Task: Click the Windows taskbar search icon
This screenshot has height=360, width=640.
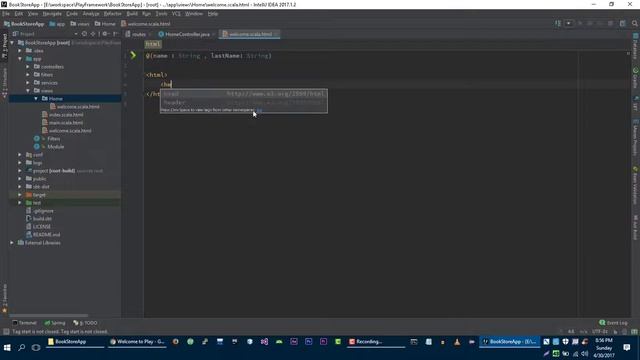Action: [22, 348]
